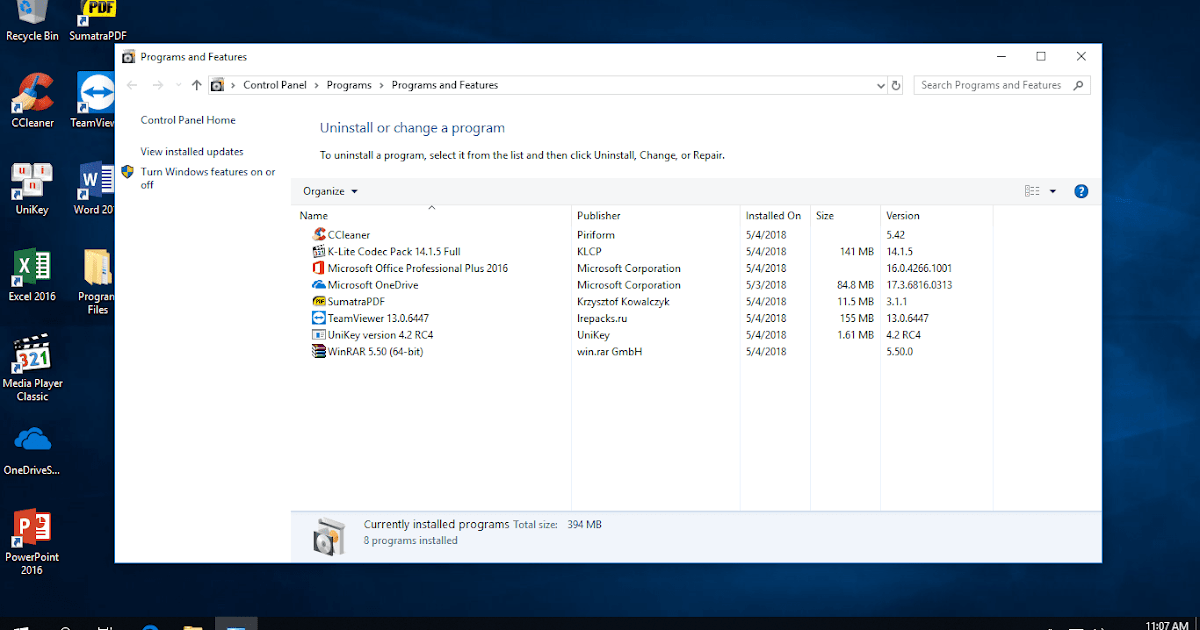Image resolution: width=1200 pixels, height=630 pixels.
Task: Select the TeamViewer icon in program list
Action: 319,318
